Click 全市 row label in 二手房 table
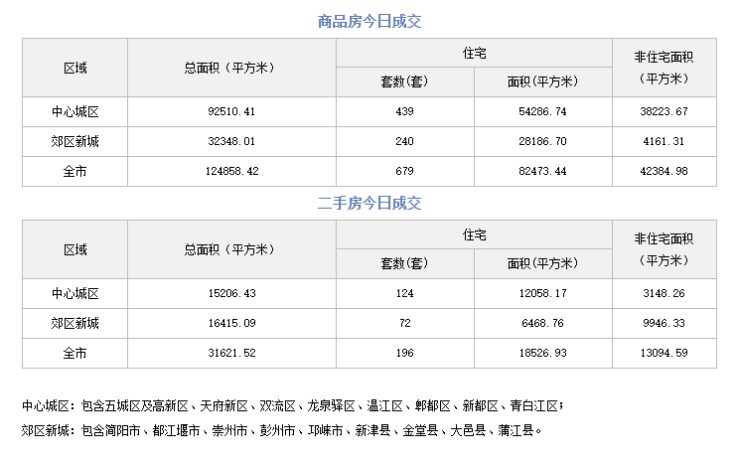 coord(75,353)
